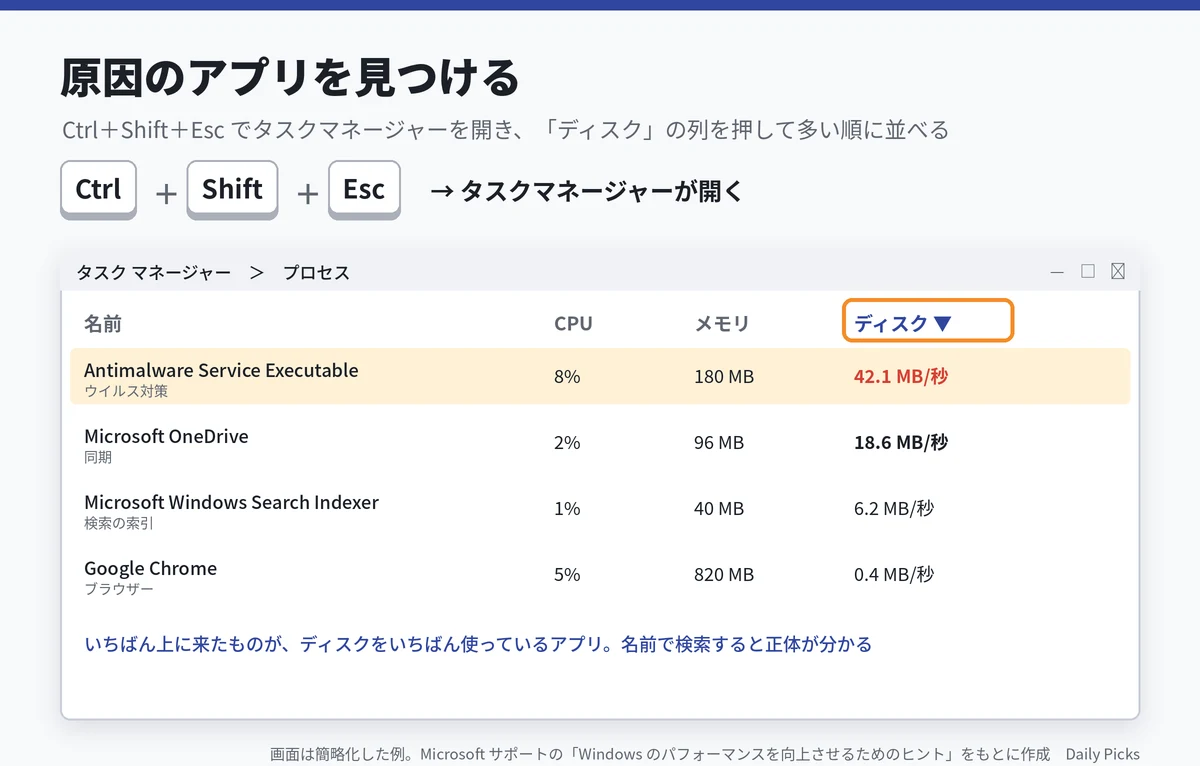
Task: Click the 820 MB memory value
Action: tap(724, 575)
